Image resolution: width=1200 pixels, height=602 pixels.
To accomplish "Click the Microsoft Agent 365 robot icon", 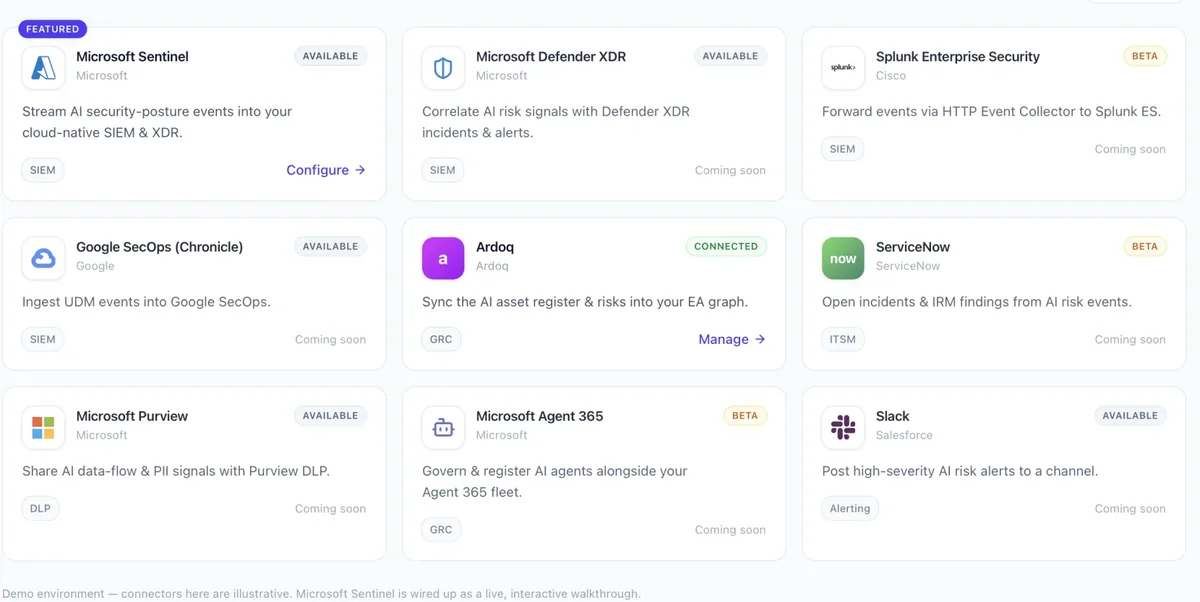I will pos(443,427).
